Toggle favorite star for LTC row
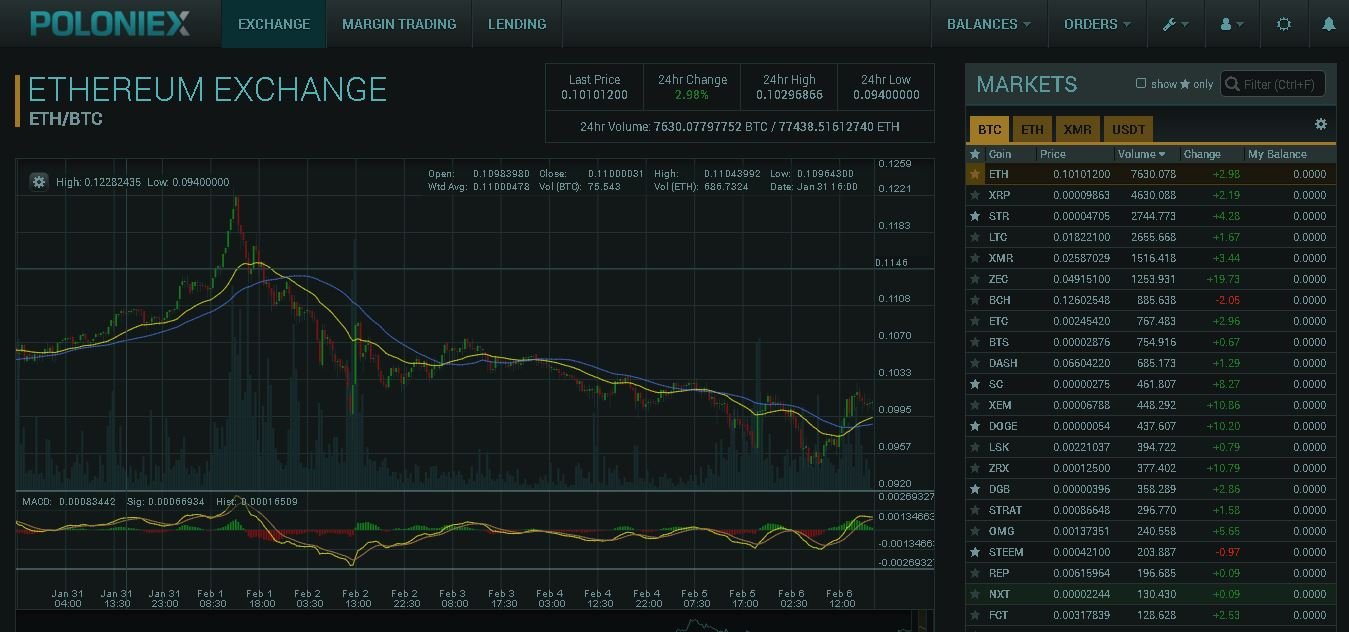The image size is (1349, 632). coord(974,237)
